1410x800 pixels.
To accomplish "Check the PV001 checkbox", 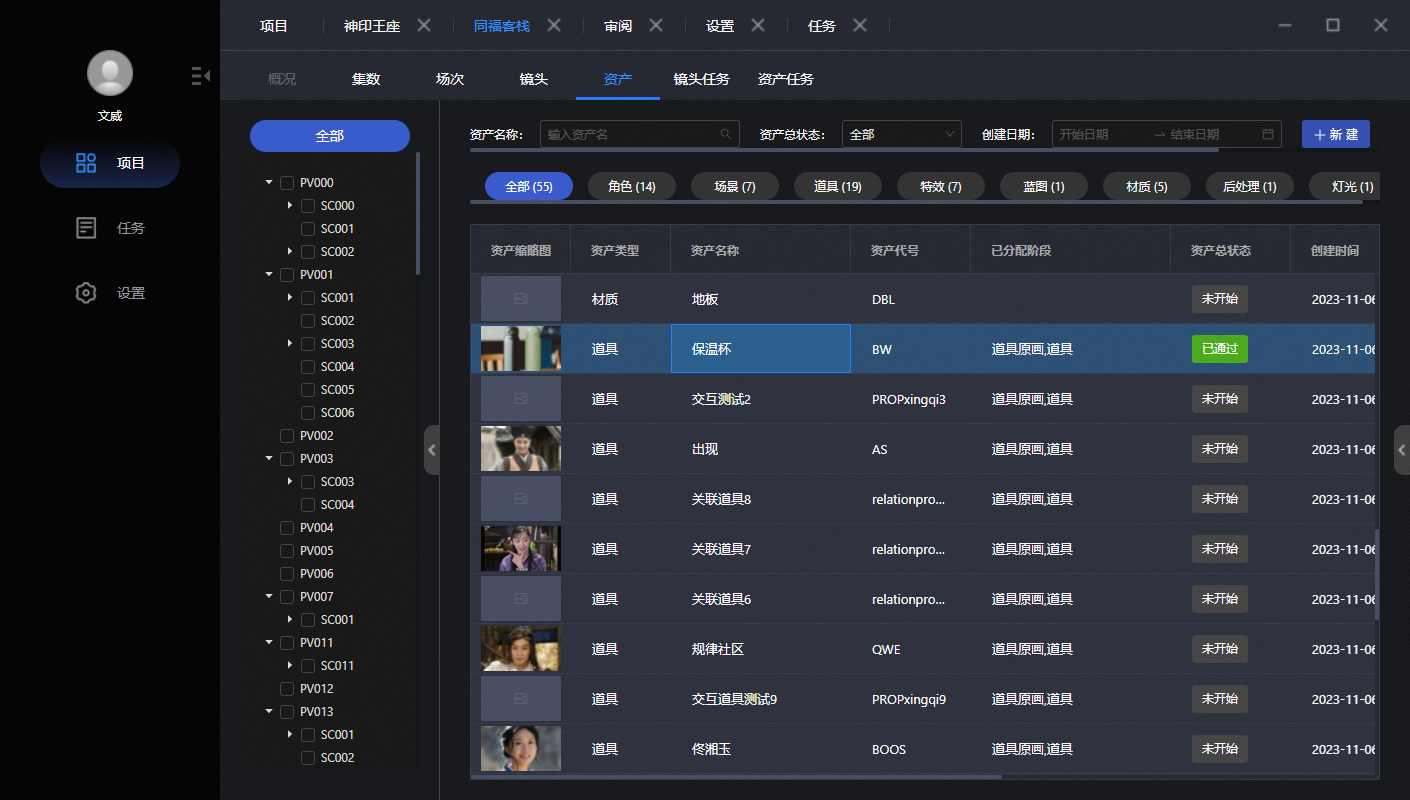I will 287,275.
